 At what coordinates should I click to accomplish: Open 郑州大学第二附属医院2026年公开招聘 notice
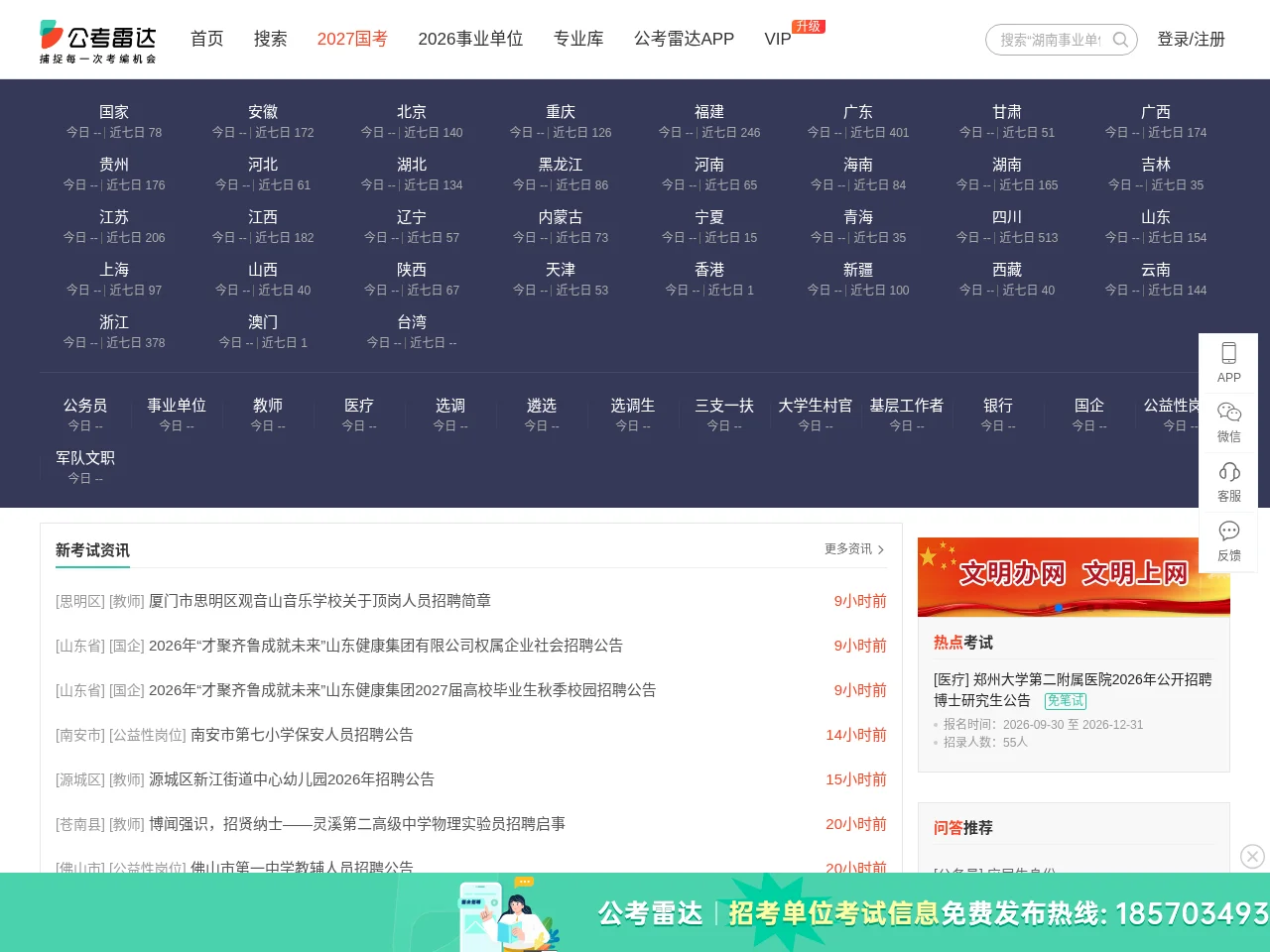click(1073, 690)
